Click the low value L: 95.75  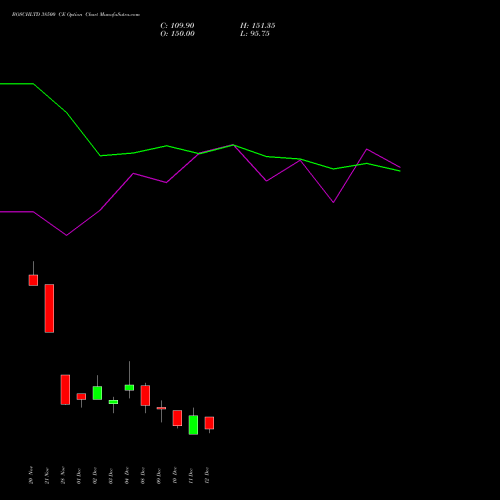(x=255, y=34)
